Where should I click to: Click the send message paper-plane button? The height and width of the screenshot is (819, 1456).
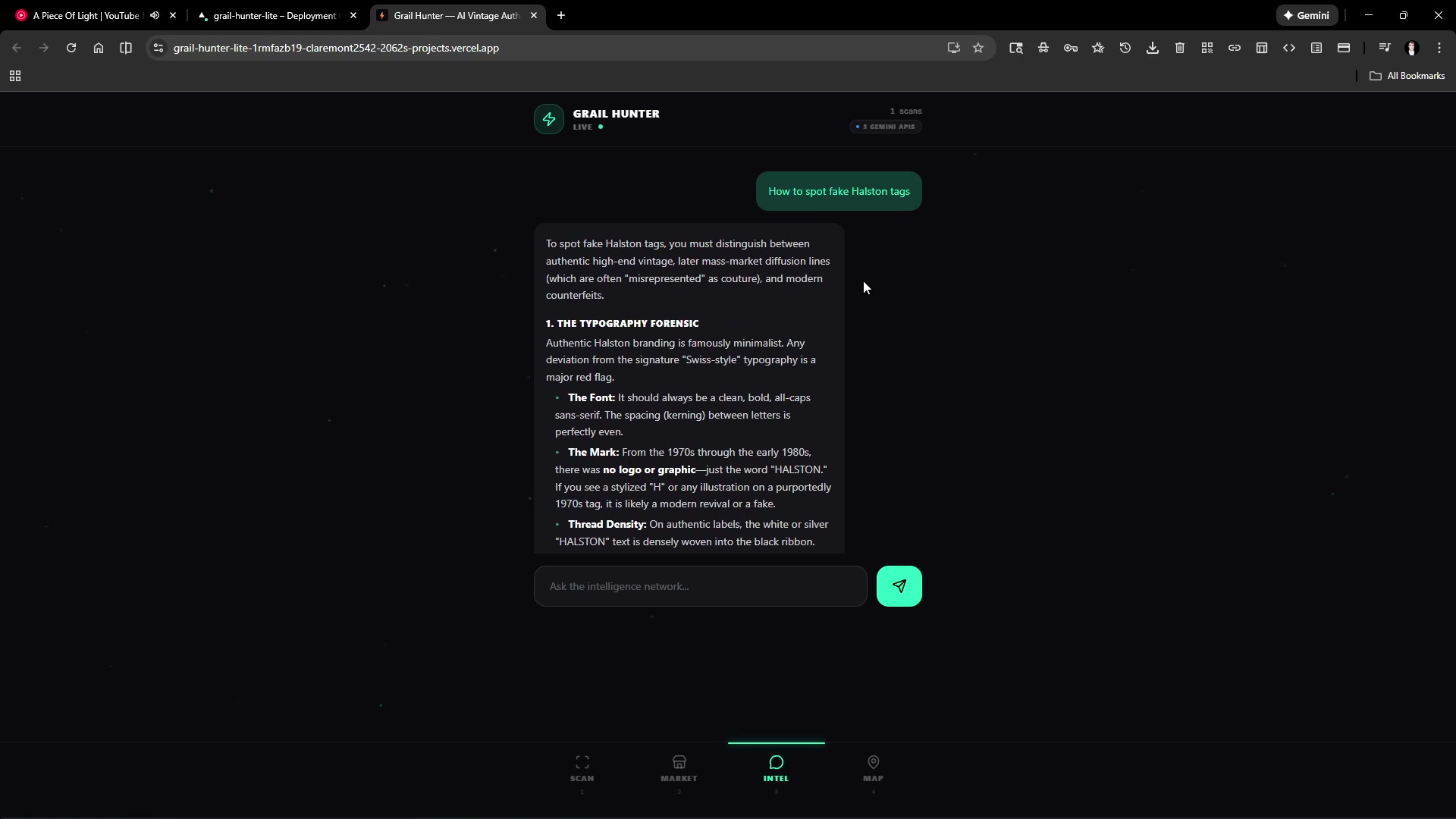pos(899,586)
